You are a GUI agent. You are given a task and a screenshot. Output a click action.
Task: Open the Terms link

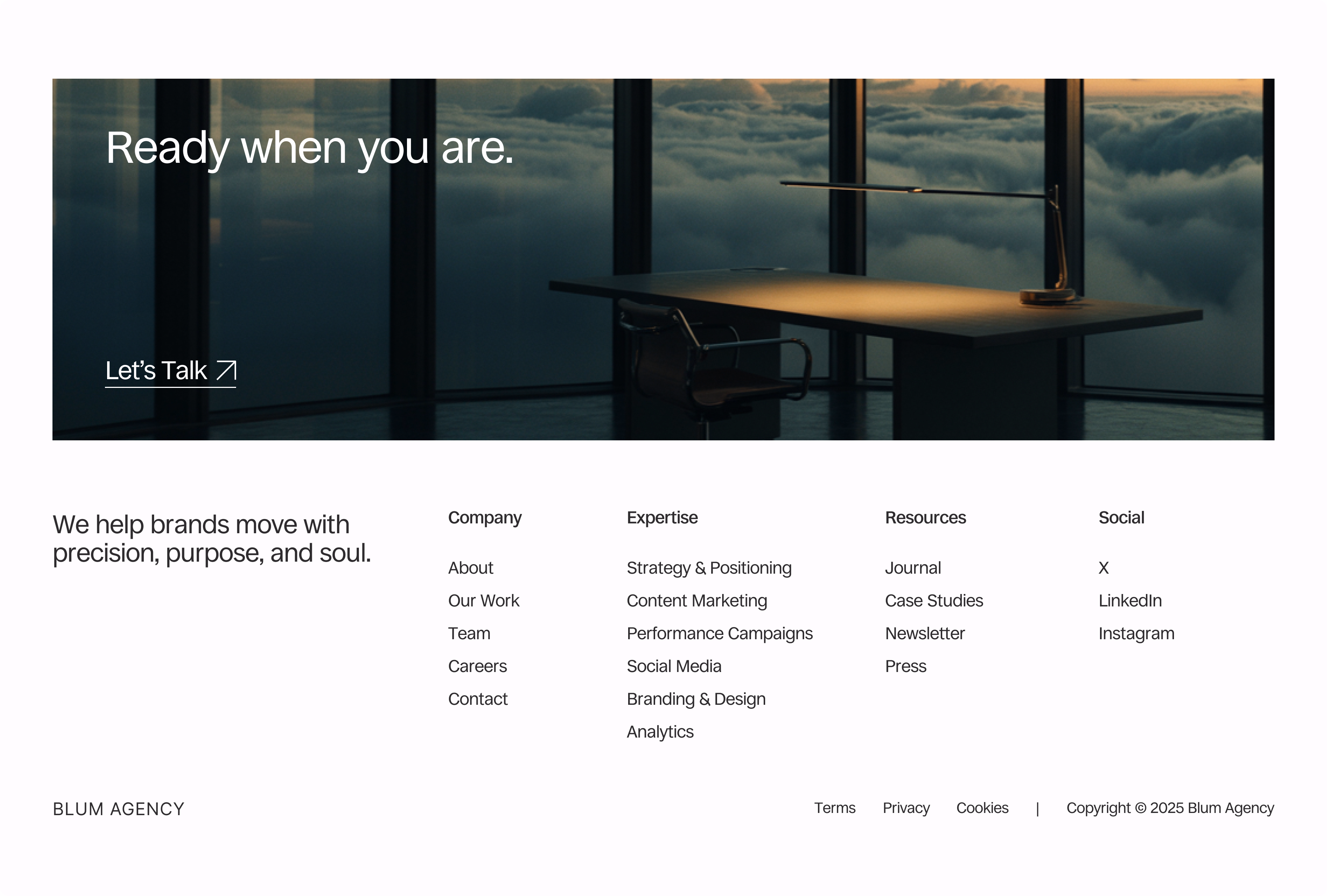[x=835, y=808]
